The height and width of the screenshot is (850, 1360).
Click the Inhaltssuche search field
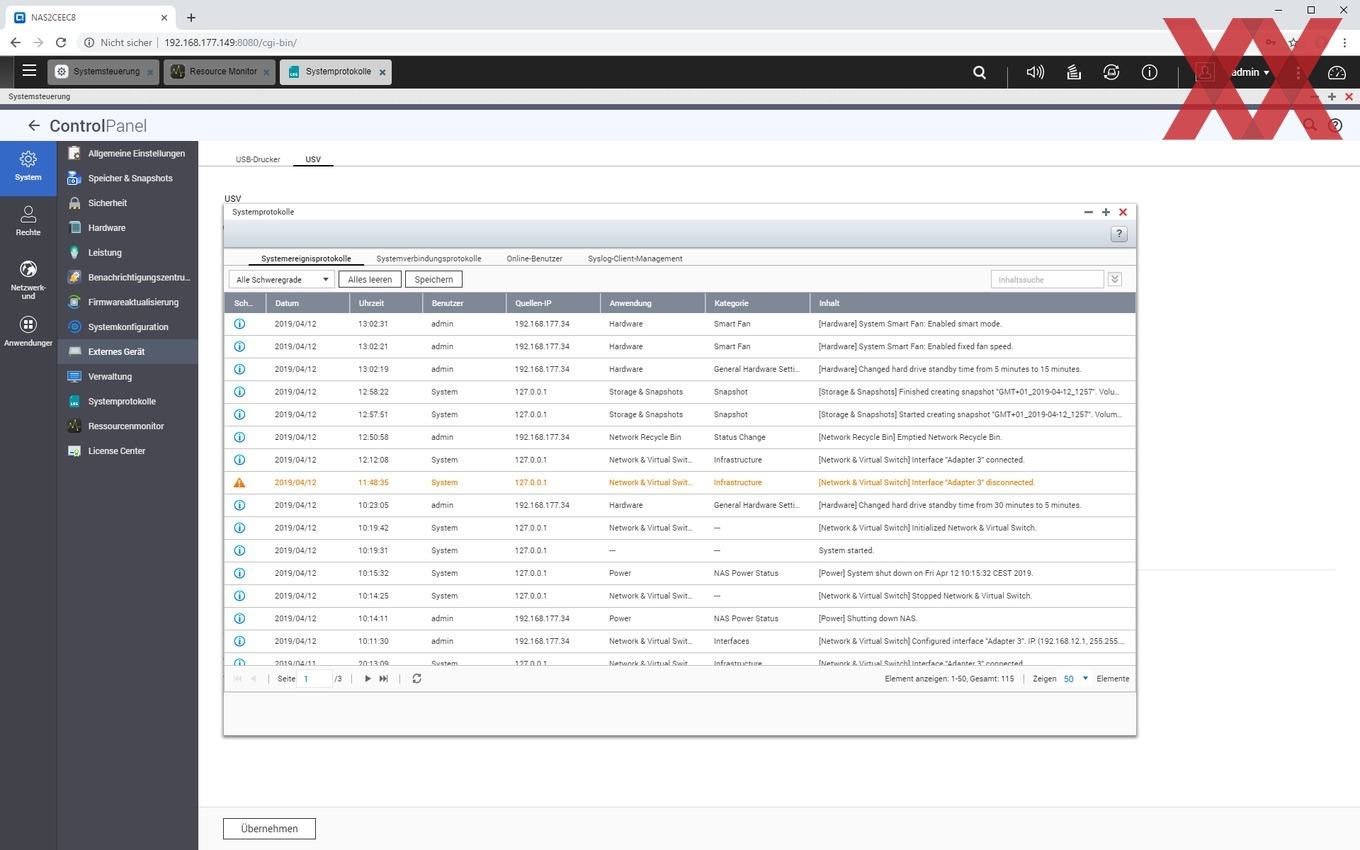(x=1047, y=280)
